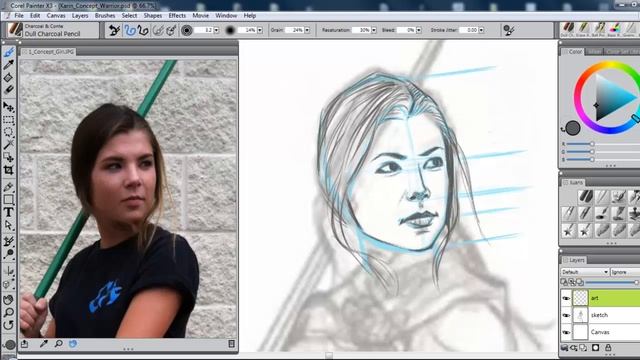
Task: Click the dropper icon below reference image
Action: point(44,344)
